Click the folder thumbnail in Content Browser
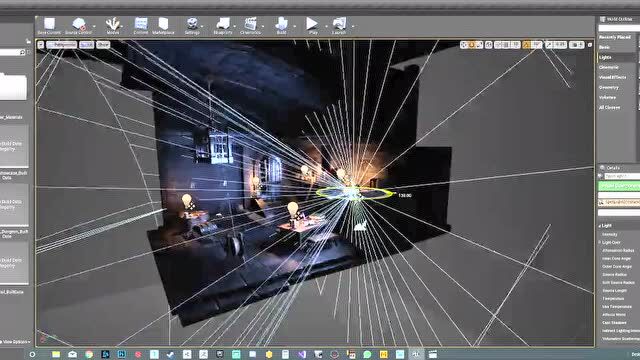Image resolution: width=640 pixels, height=360 pixels. [x=13, y=87]
